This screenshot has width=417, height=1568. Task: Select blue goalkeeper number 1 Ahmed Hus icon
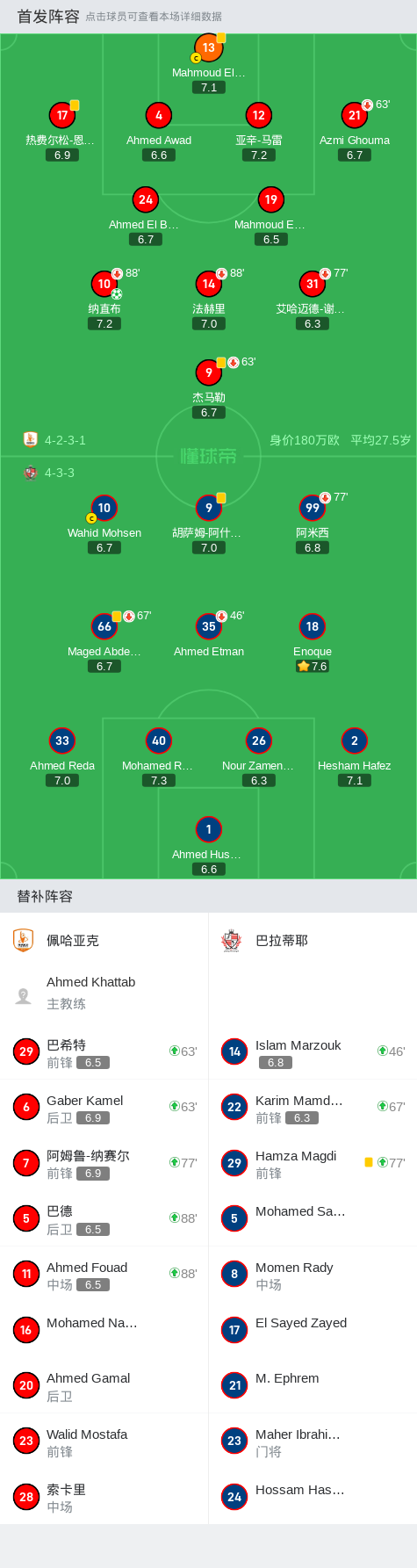click(208, 829)
